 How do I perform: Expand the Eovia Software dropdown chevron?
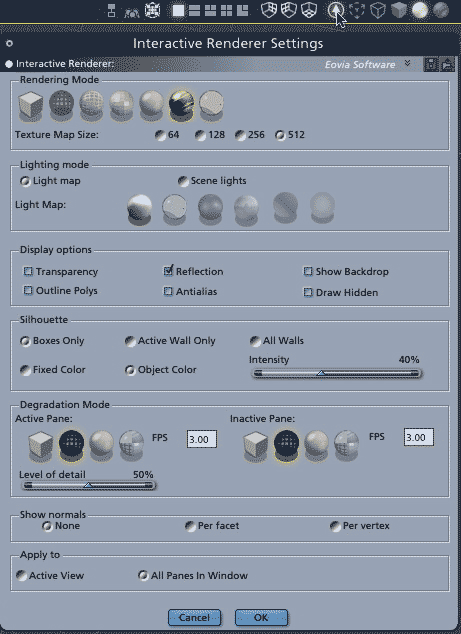407,63
